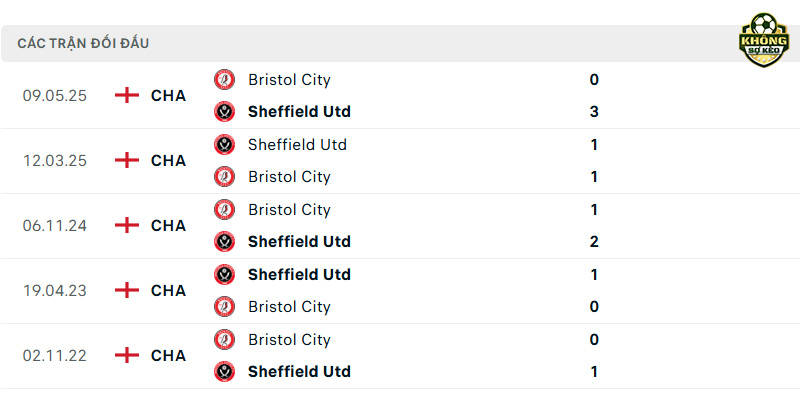Select CHA league label for 02.11.22 match
Viewport: 800px width, 400px height.
[x=168, y=355]
